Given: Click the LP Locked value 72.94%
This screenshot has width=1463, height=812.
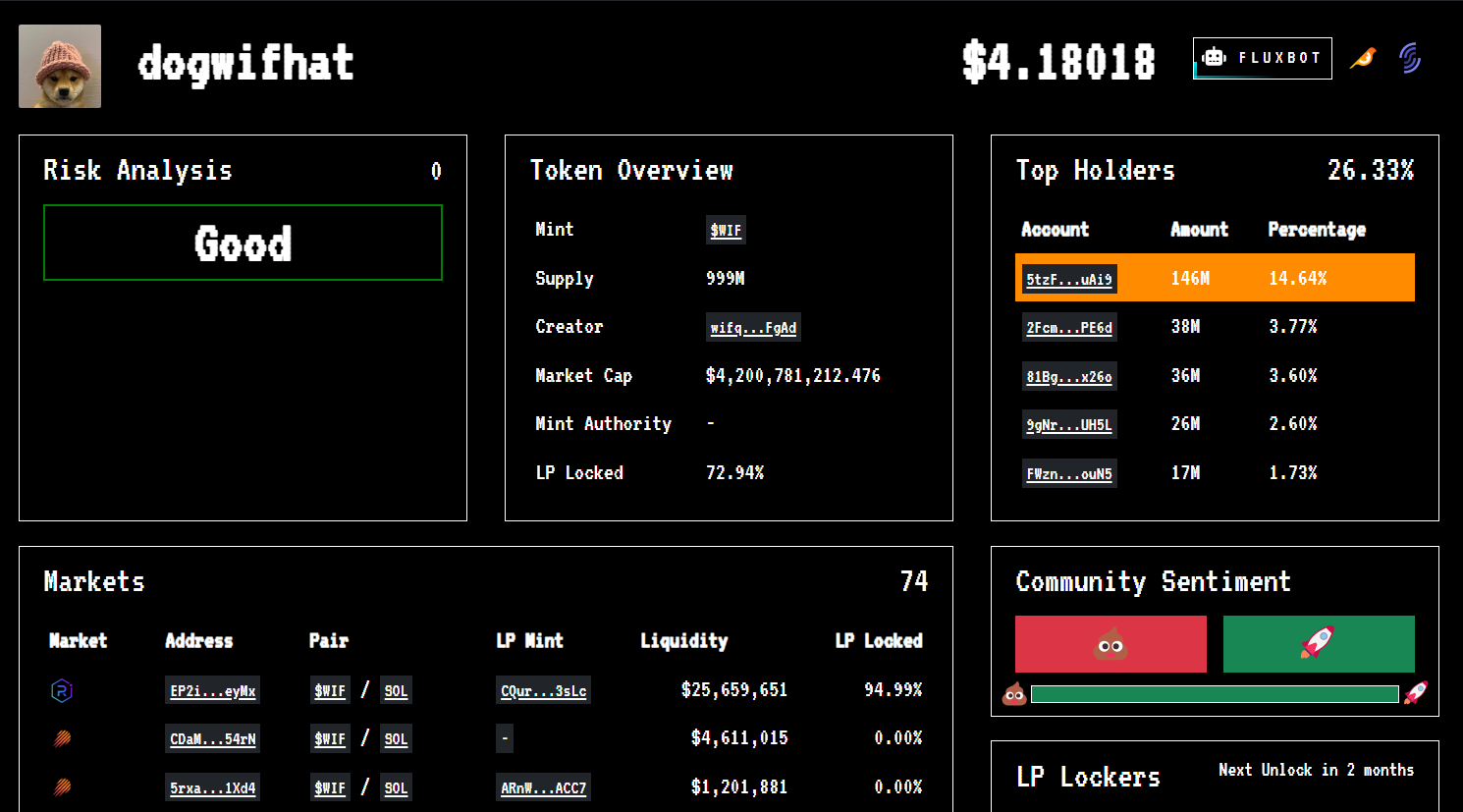Looking at the screenshot, I should tap(734, 472).
